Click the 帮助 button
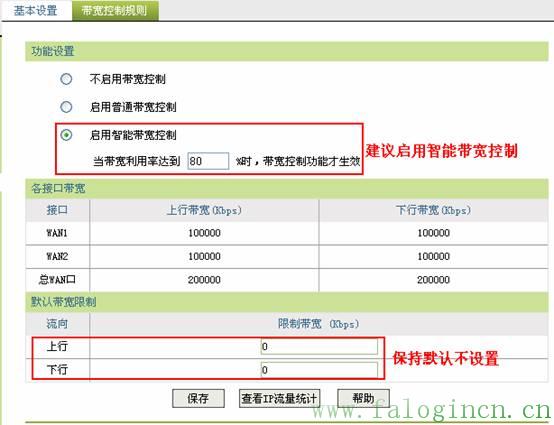This screenshot has width=554, height=425. [363, 399]
